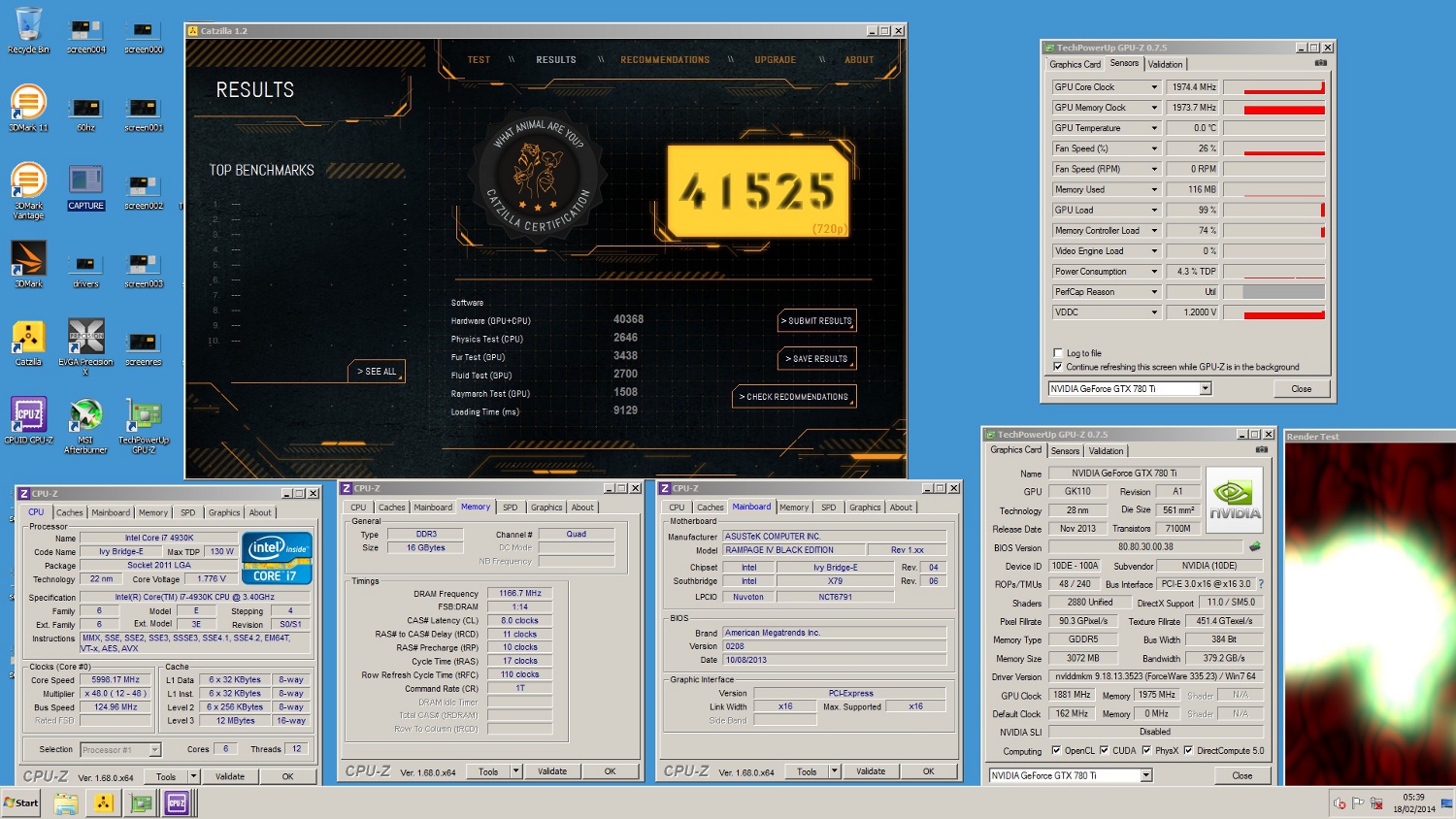Toggle the PhysX computing checkbox
Image resolution: width=1456 pixels, height=819 pixels.
click(1146, 750)
